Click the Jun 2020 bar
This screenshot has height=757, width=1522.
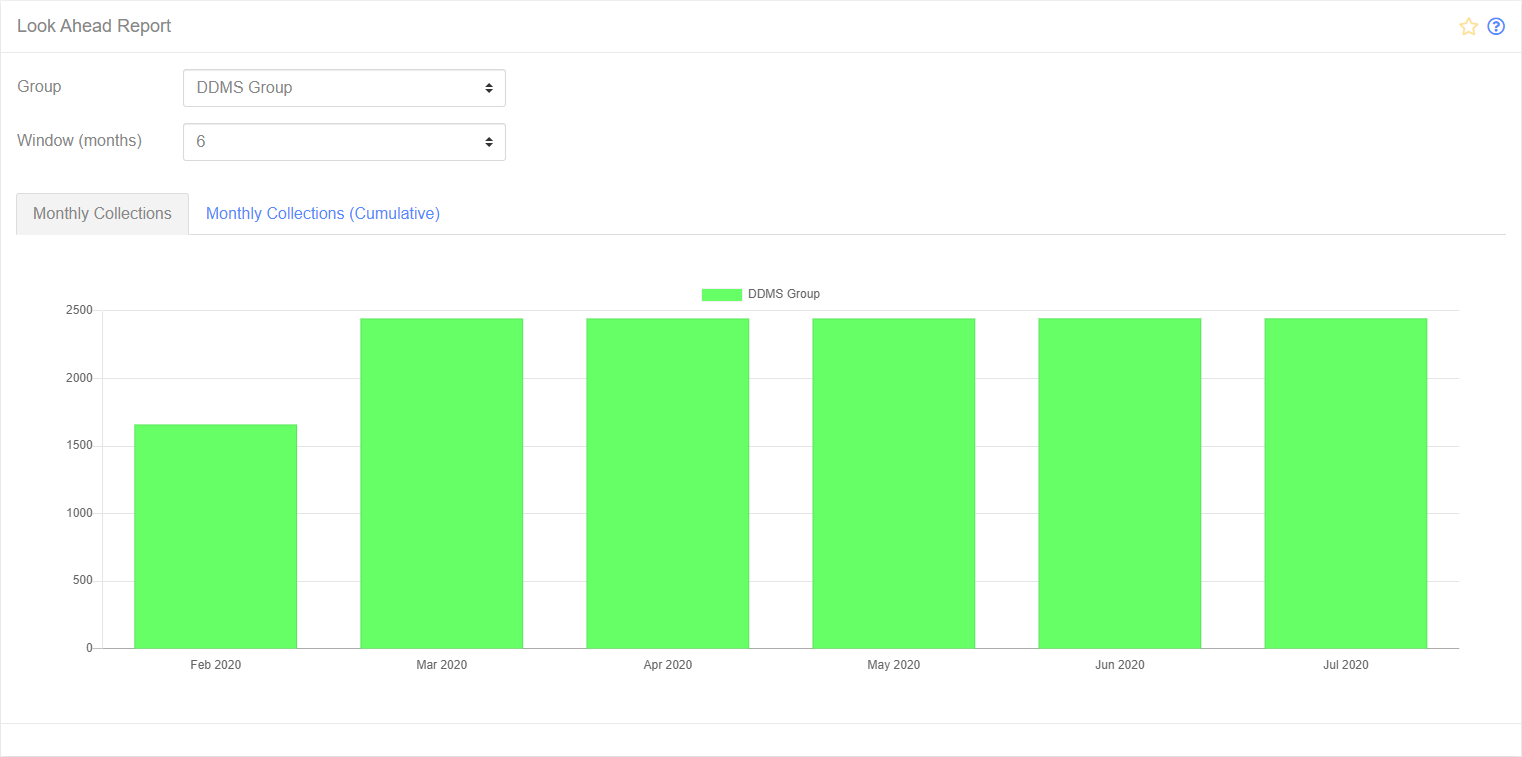point(1120,483)
